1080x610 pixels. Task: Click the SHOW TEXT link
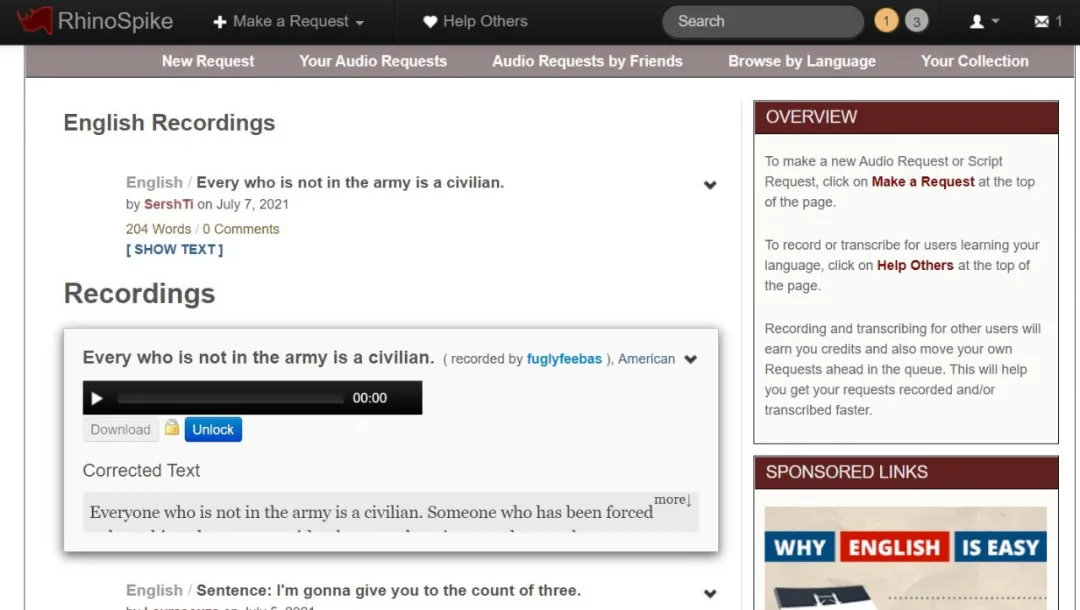pyautogui.click(x=174, y=249)
